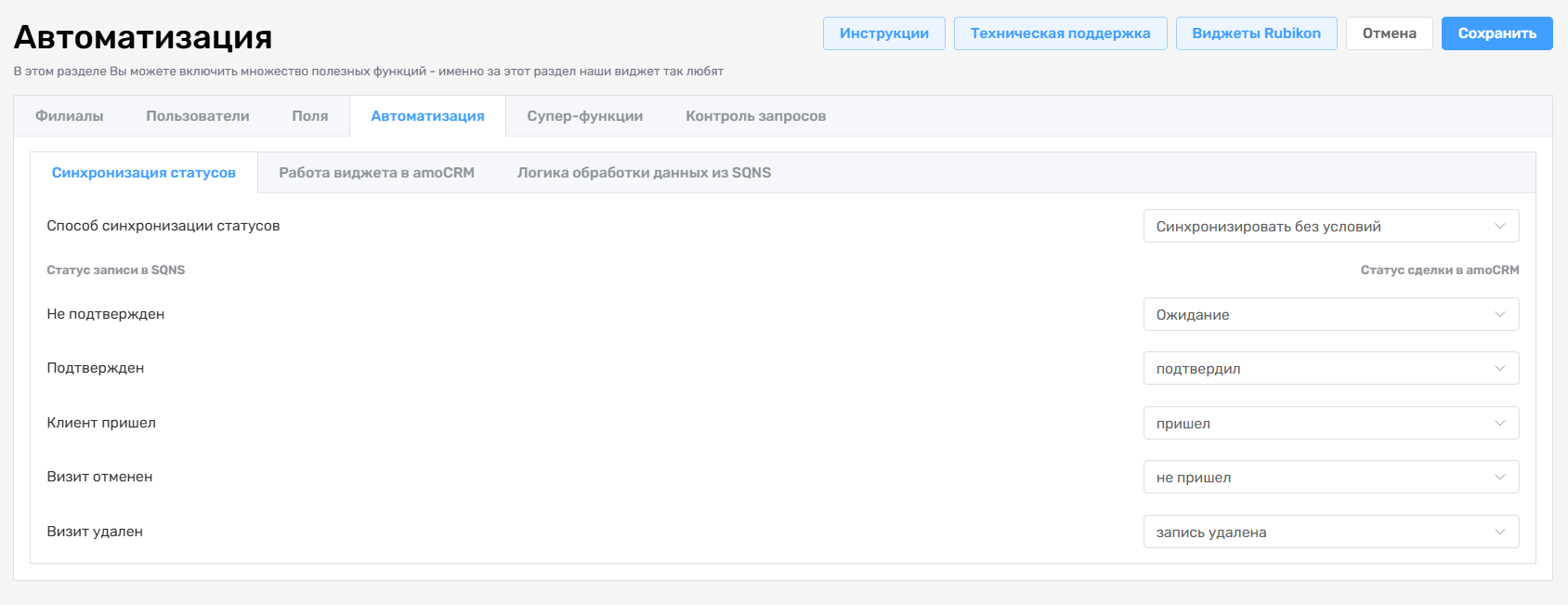Select the Автоматизация tab
The image size is (1568, 605).
[427, 116]
